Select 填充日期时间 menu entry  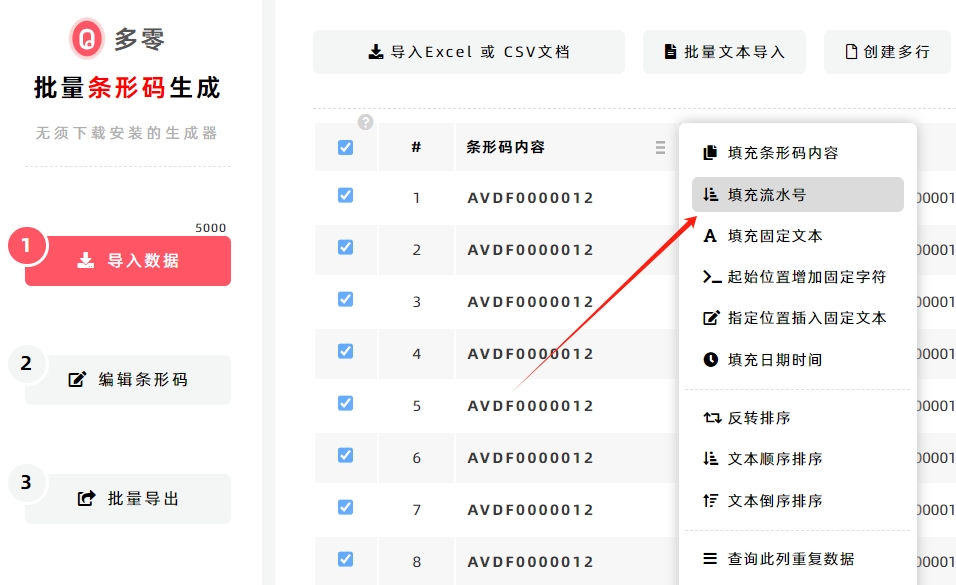pos(797,359)
